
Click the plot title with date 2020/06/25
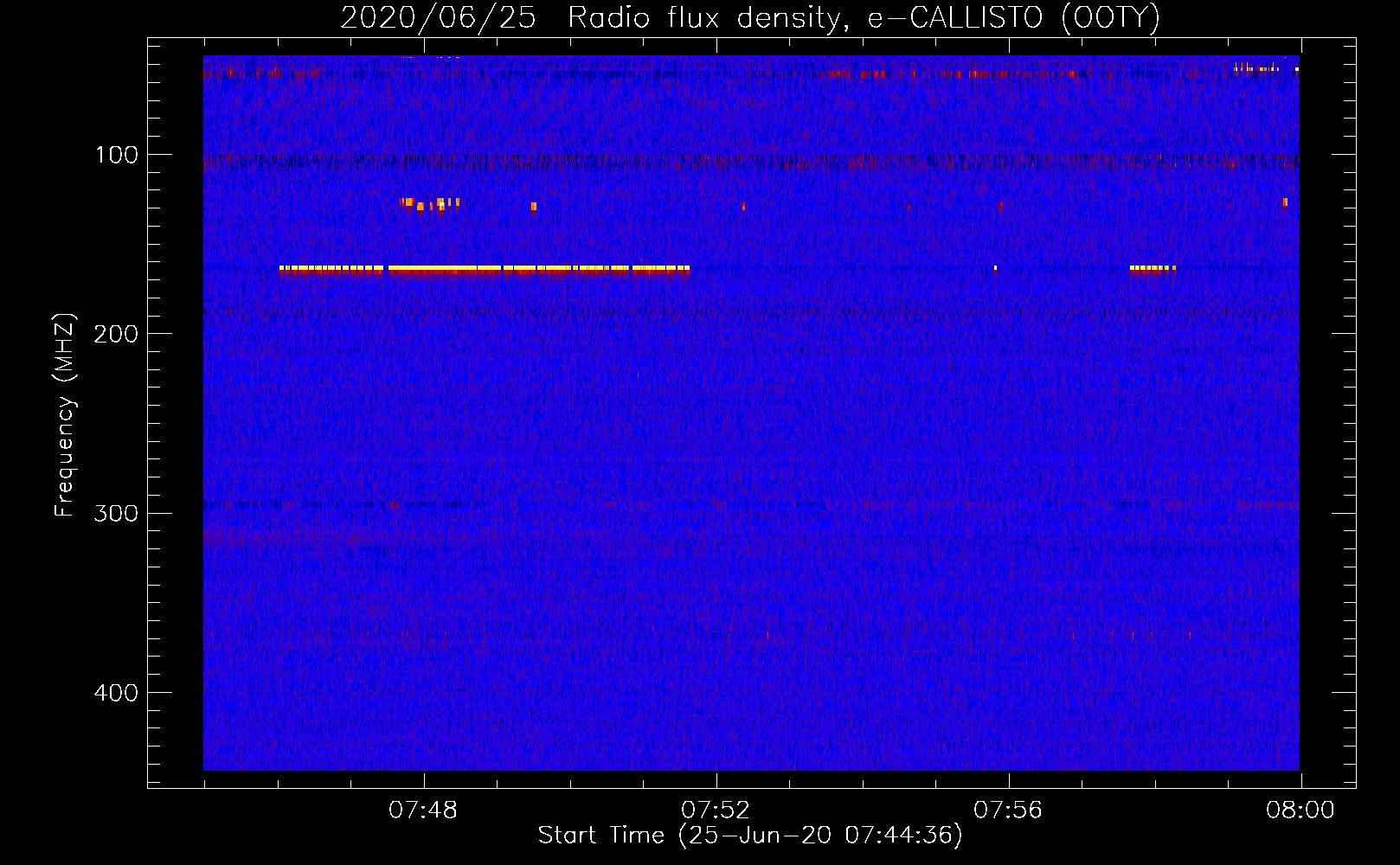tap(750, 17)
